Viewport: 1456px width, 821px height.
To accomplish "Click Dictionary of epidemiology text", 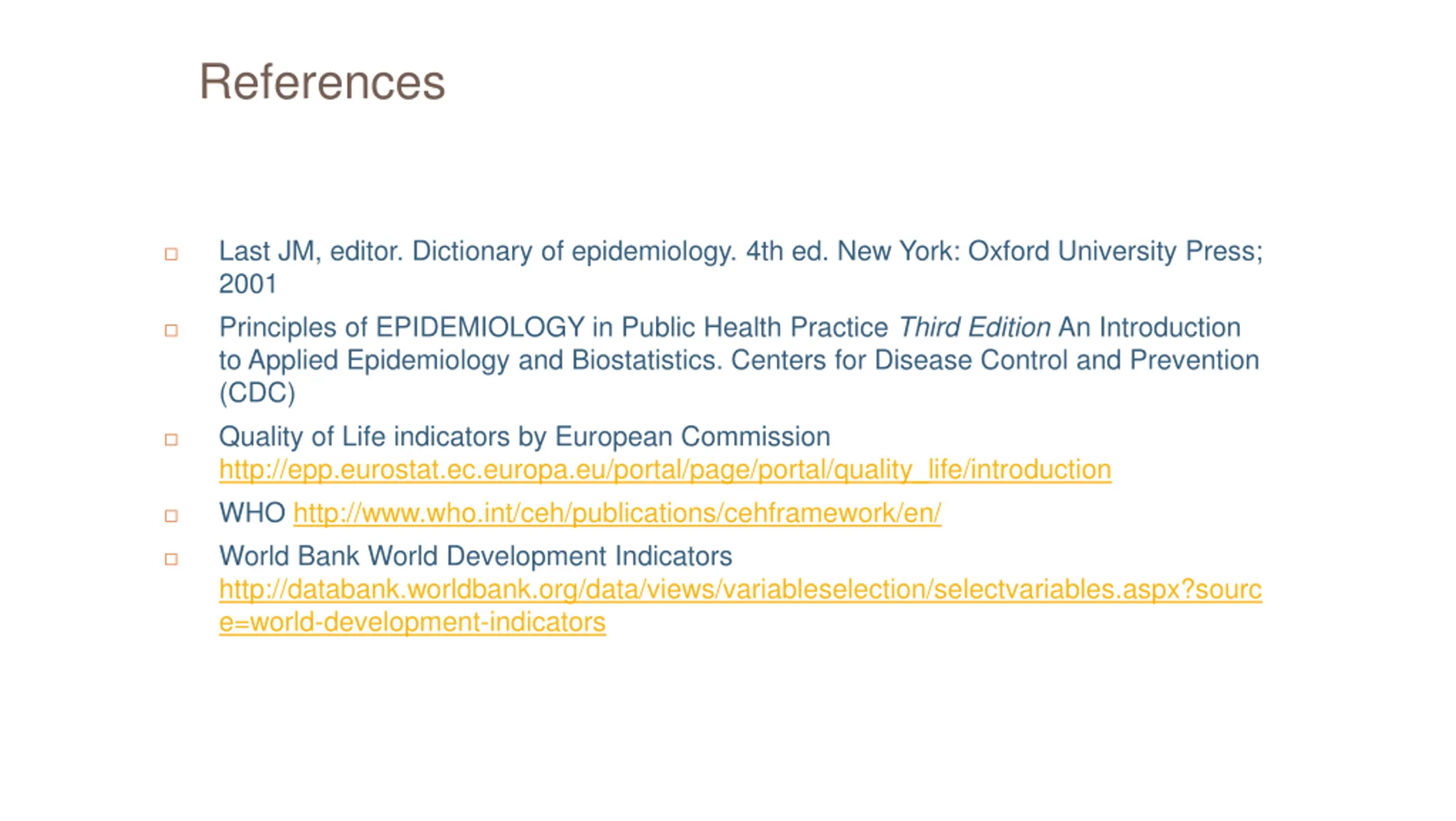I will pos(574,251).
